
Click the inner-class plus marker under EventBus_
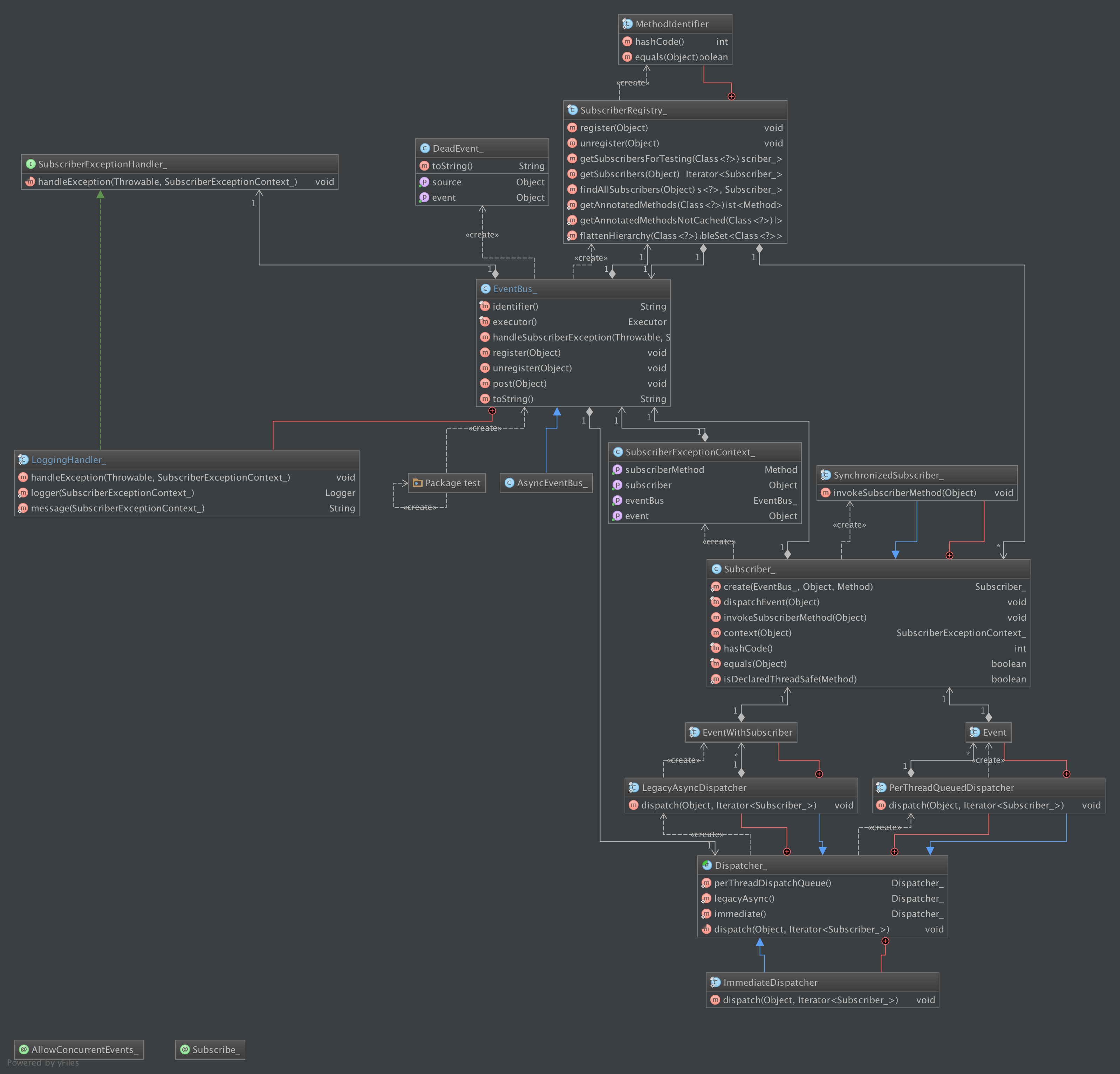coord(492,411)
